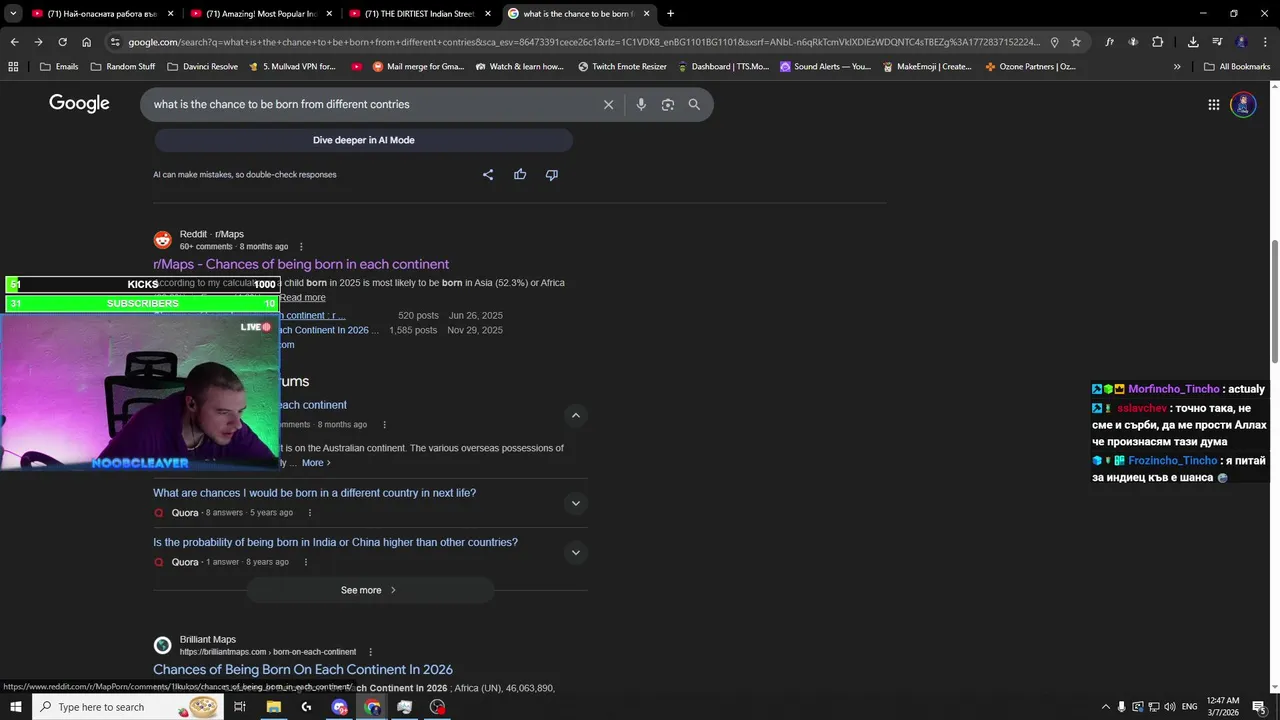The image size is (1280, 720).
Task: Show hidden system tray icons
Action: (1105, 707)
